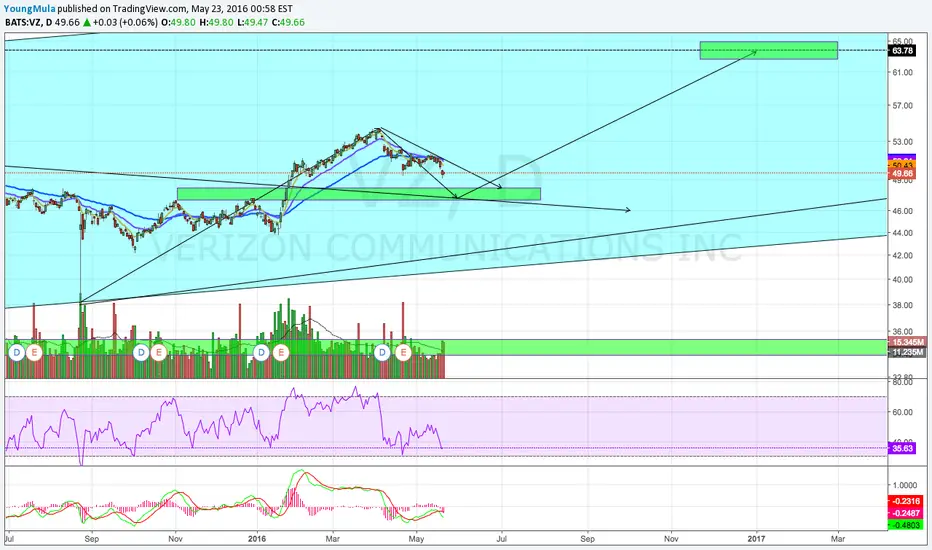This screenshot has height=550, width=932.
Task: Show the dividend D marker in April 2016
Action: tap(382, 353)
